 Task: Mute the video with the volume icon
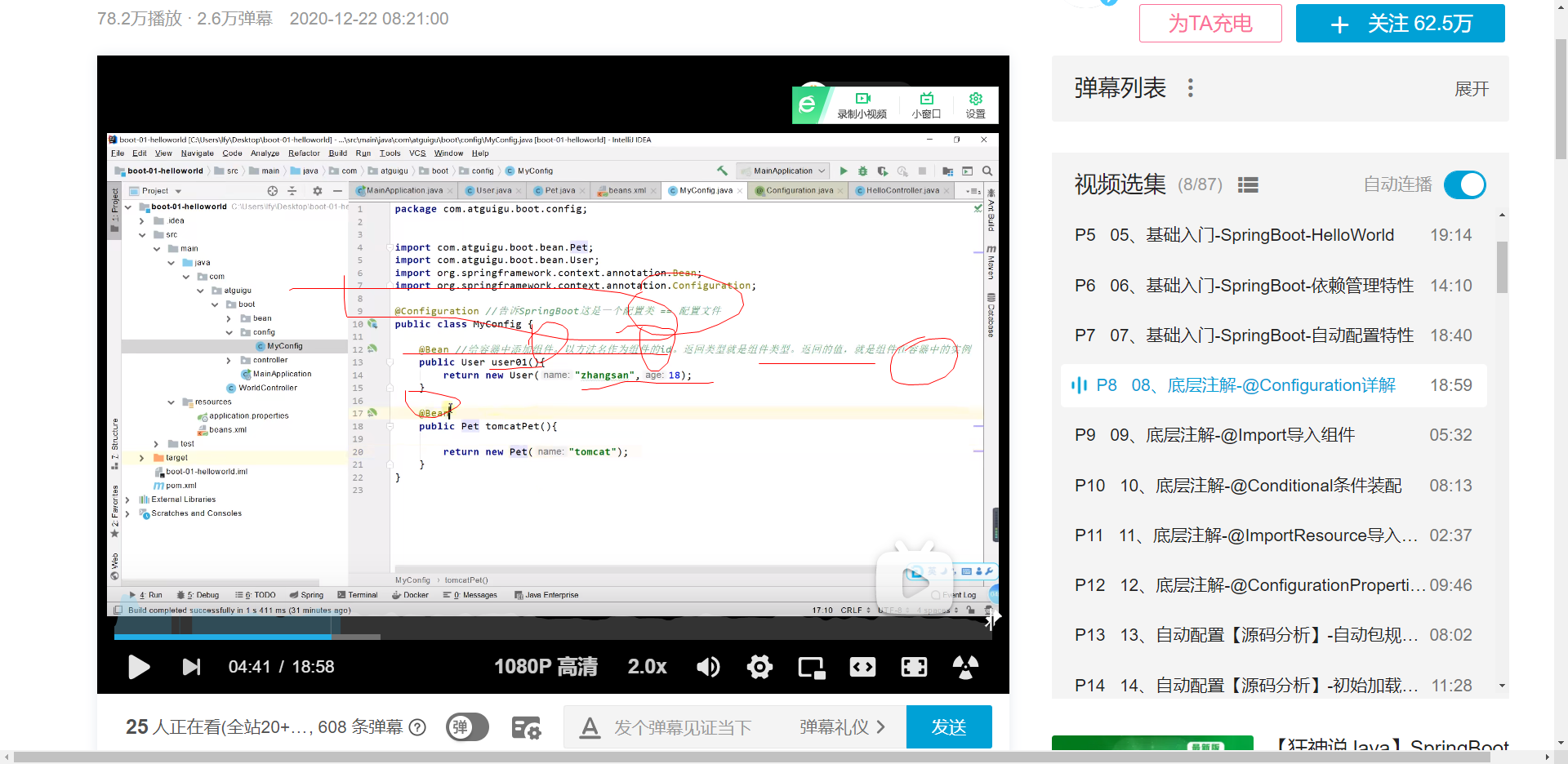[708, 667]
